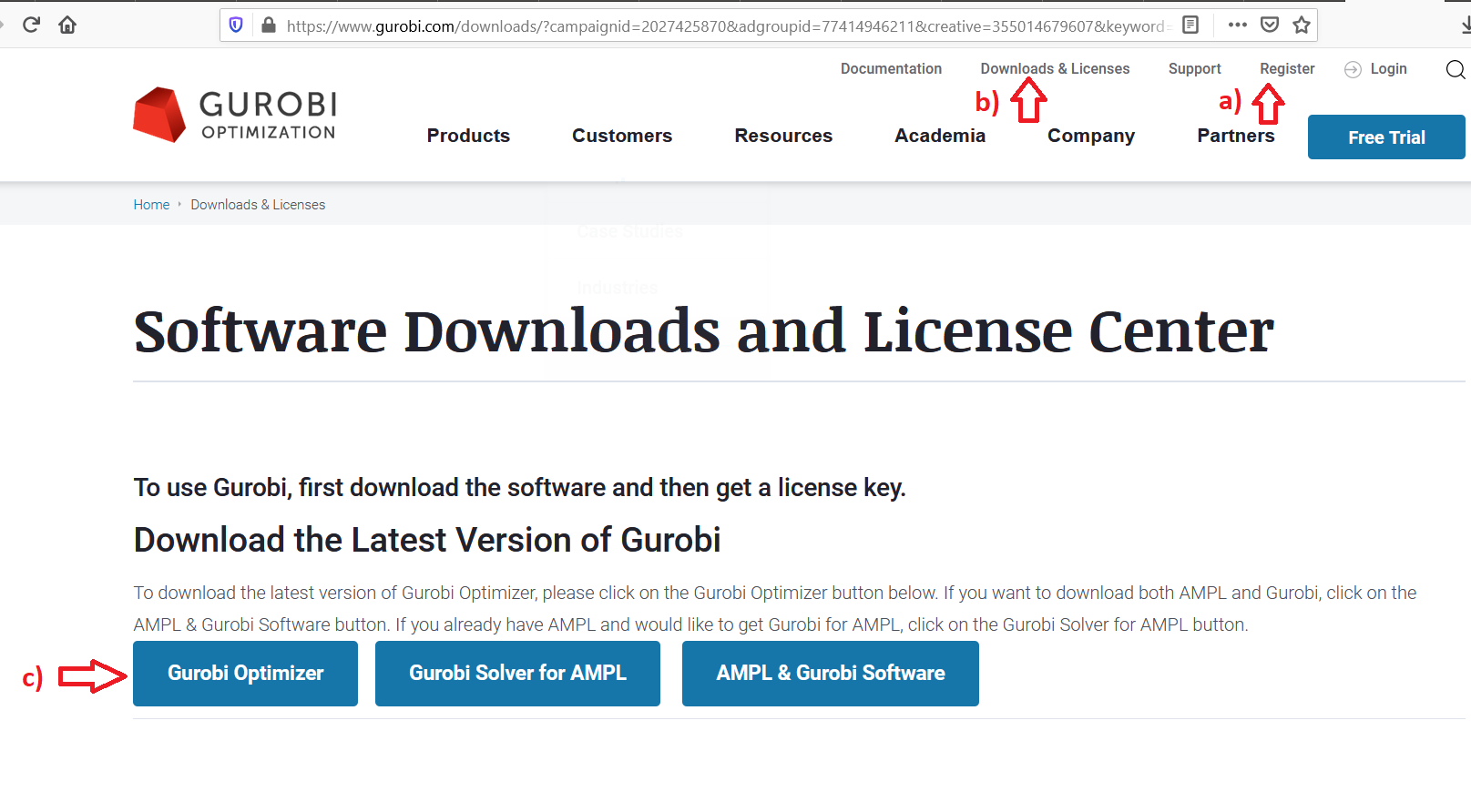The image size is (1471, 812).
Task: Click the Login arrow circle icon
Action: click(x=1353, y=69)
